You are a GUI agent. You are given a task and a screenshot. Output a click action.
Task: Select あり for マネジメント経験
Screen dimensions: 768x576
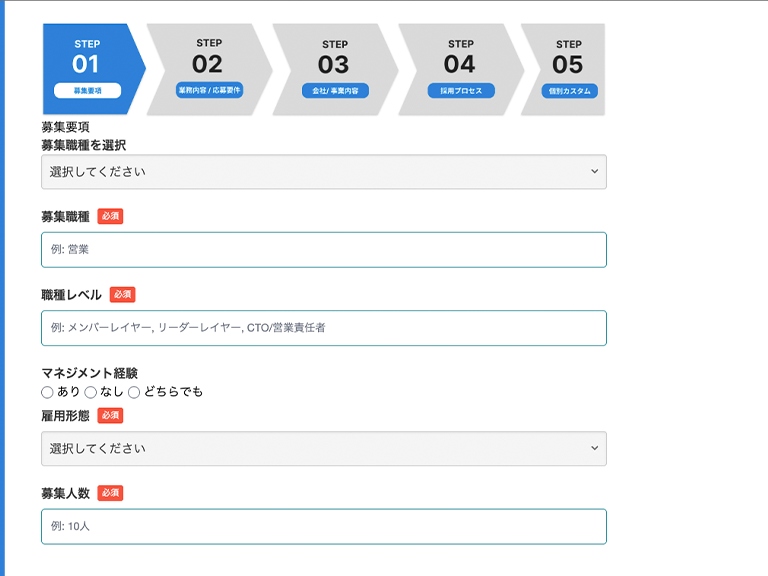point(47,392)
